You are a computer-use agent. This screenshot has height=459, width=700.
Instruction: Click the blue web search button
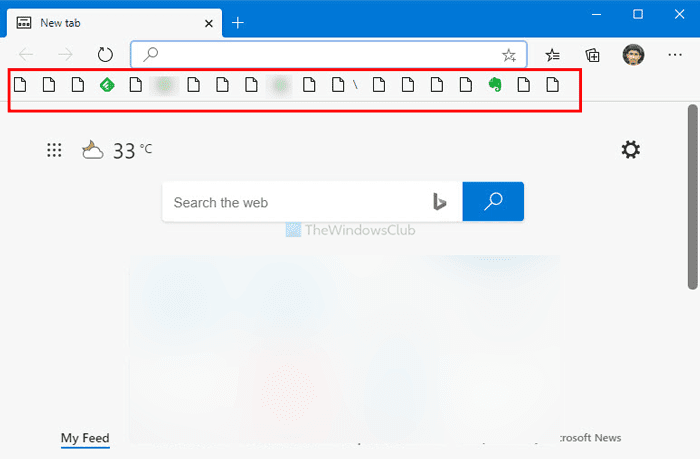pyautogui.click(x=493, y=201)
